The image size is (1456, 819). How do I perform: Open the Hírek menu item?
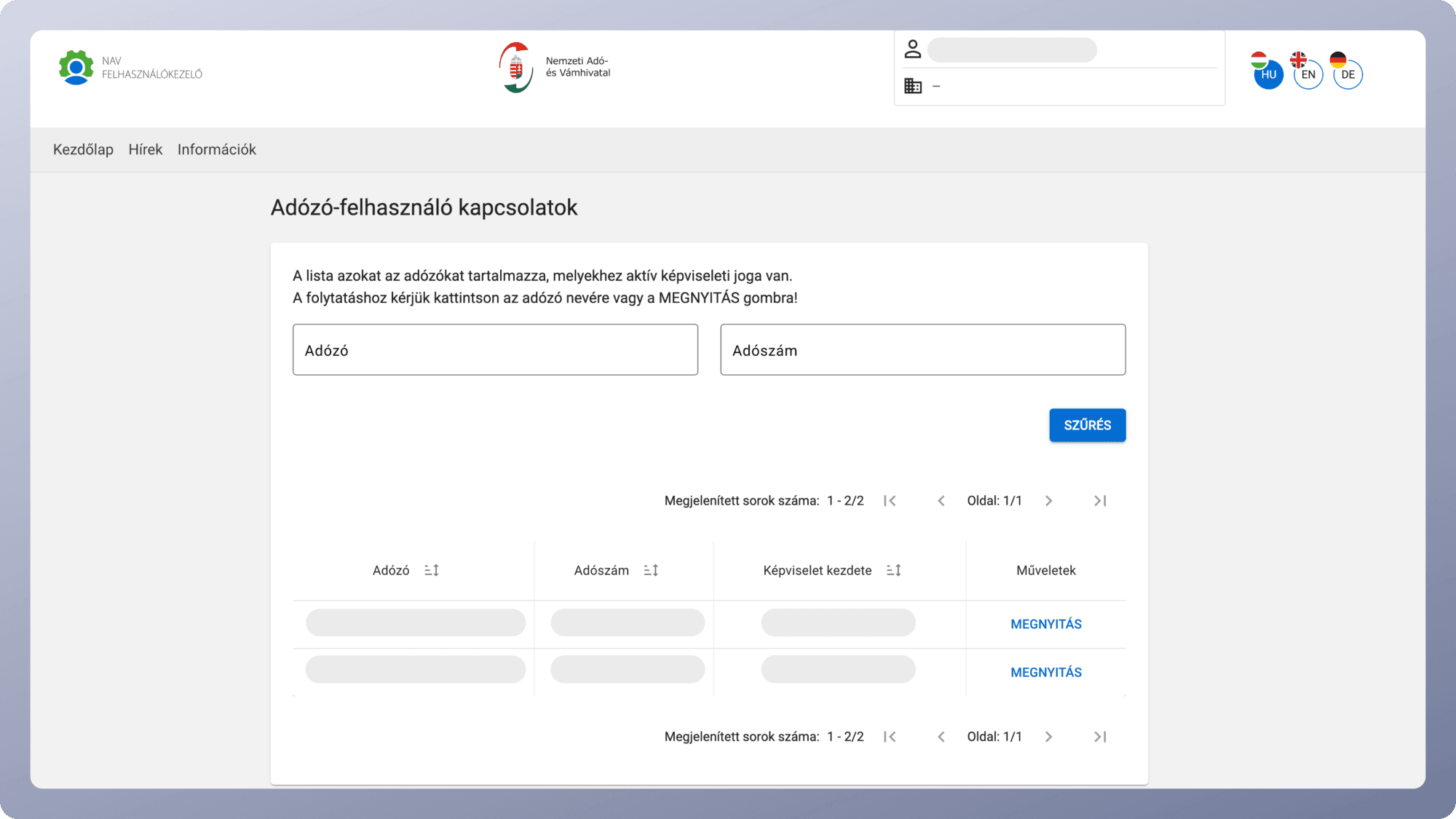pyautogui.click(x=146, y=149)
